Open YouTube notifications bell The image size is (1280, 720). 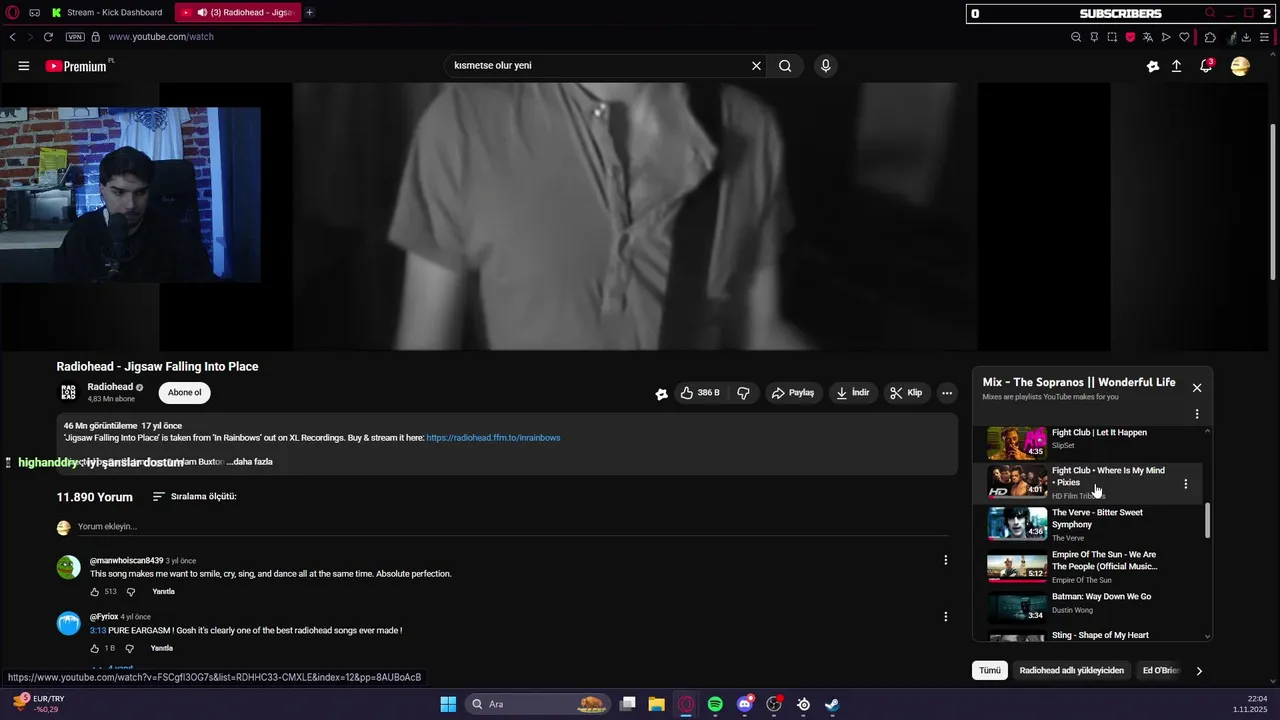click(1206, 66)
